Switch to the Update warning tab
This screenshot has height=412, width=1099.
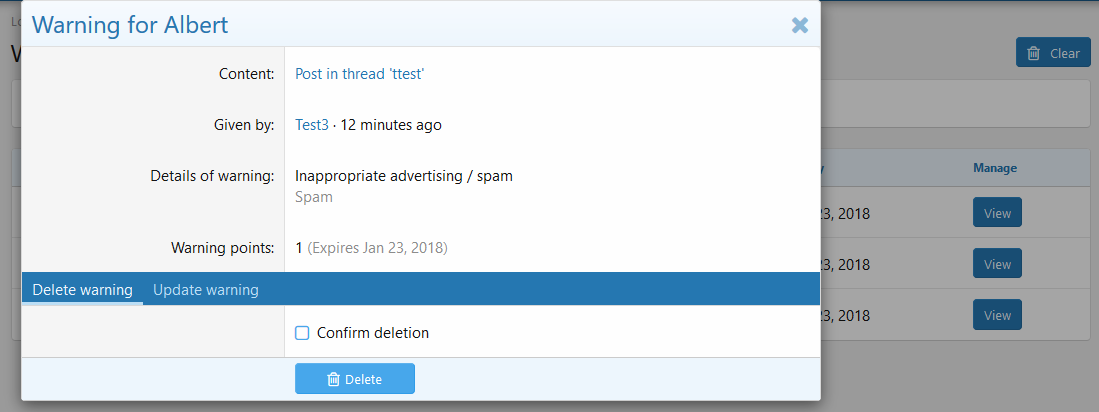click(205, 289)
